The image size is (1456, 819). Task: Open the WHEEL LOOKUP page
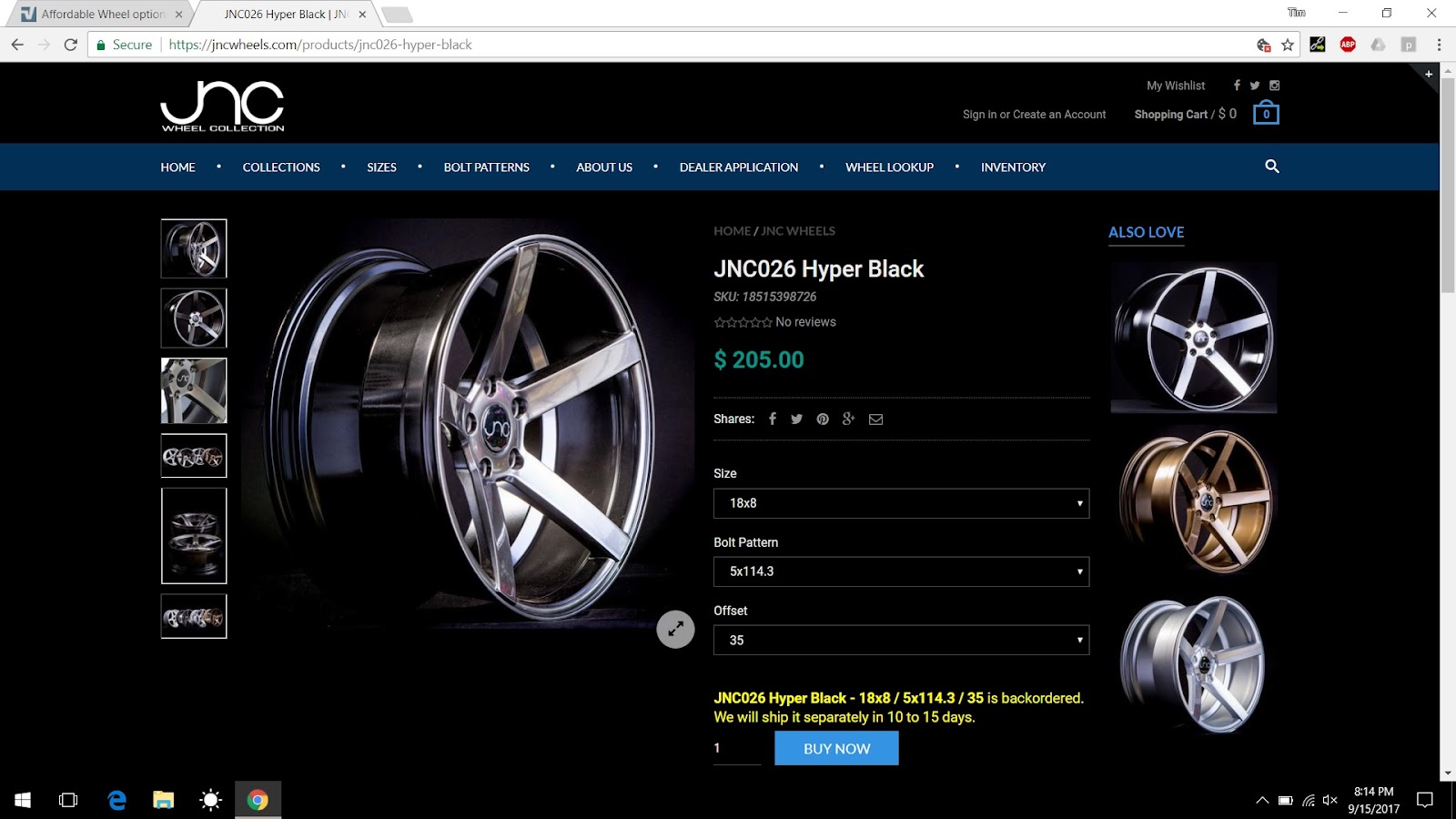click(x=890, y=167)
